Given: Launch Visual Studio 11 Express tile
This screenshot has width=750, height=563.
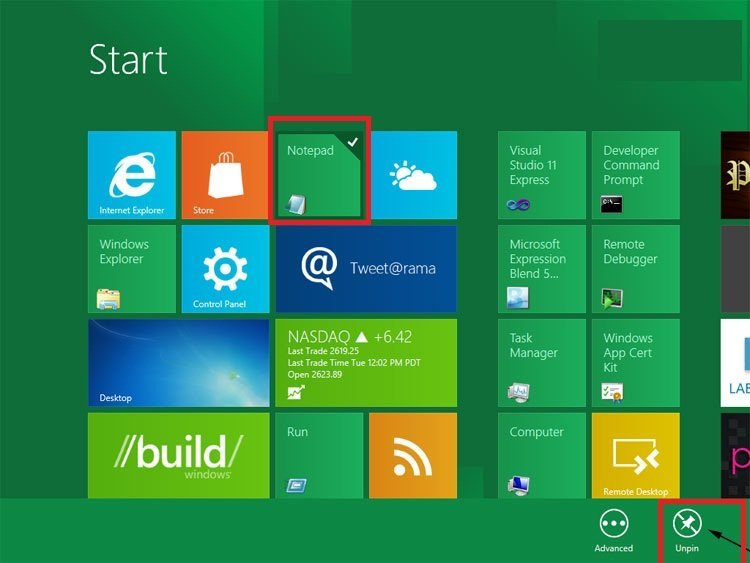Looking at the screenshot, I should (x=541, y=175).
